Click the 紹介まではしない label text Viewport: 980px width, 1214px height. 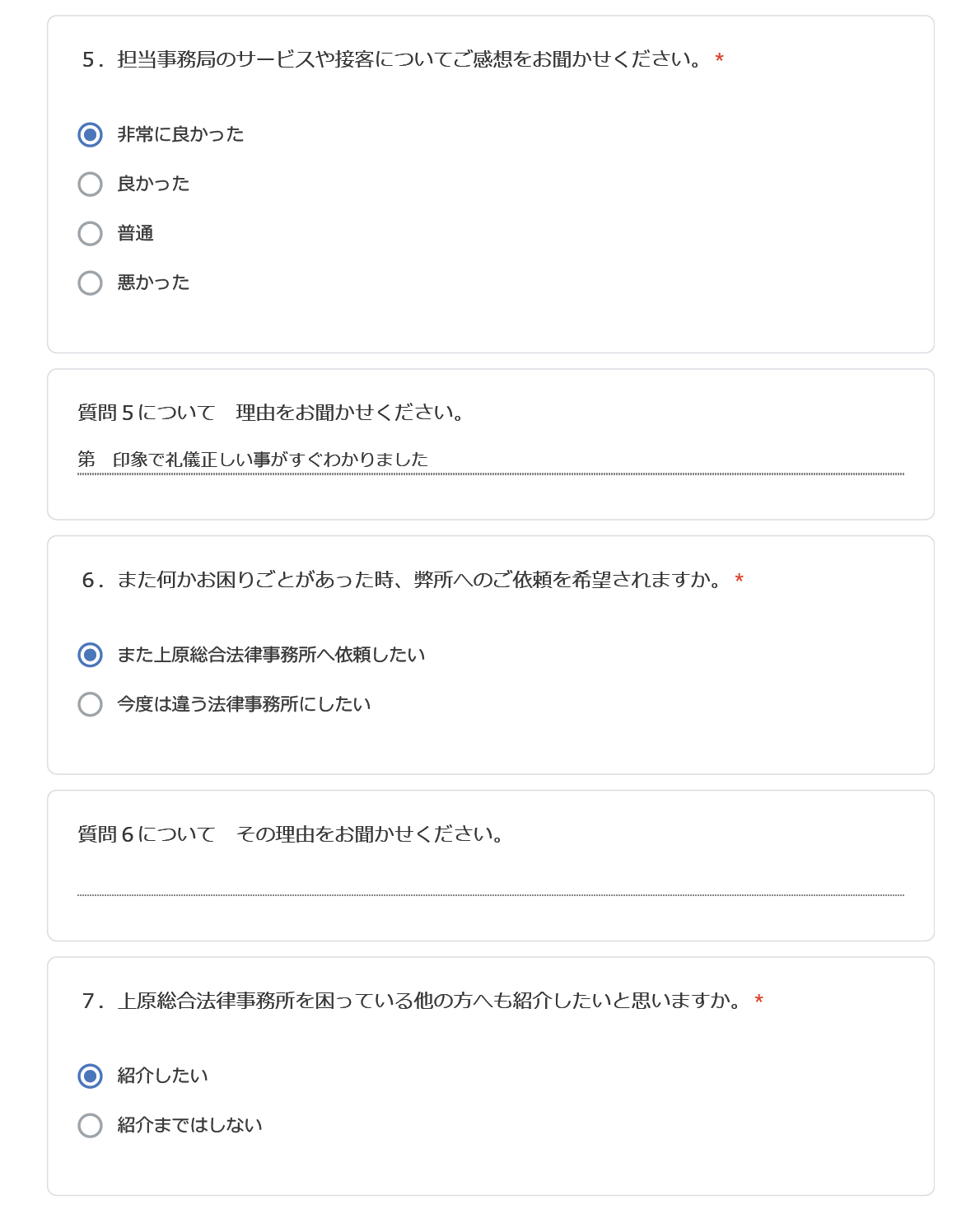pos(189,1125)
